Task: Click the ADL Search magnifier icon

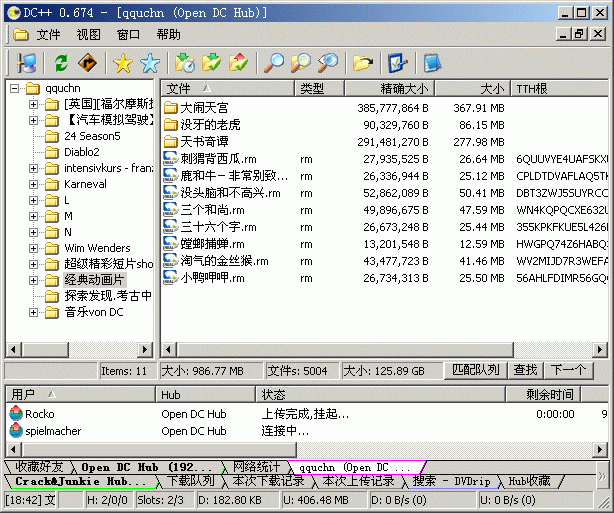Action: click(x=301, y=63)
